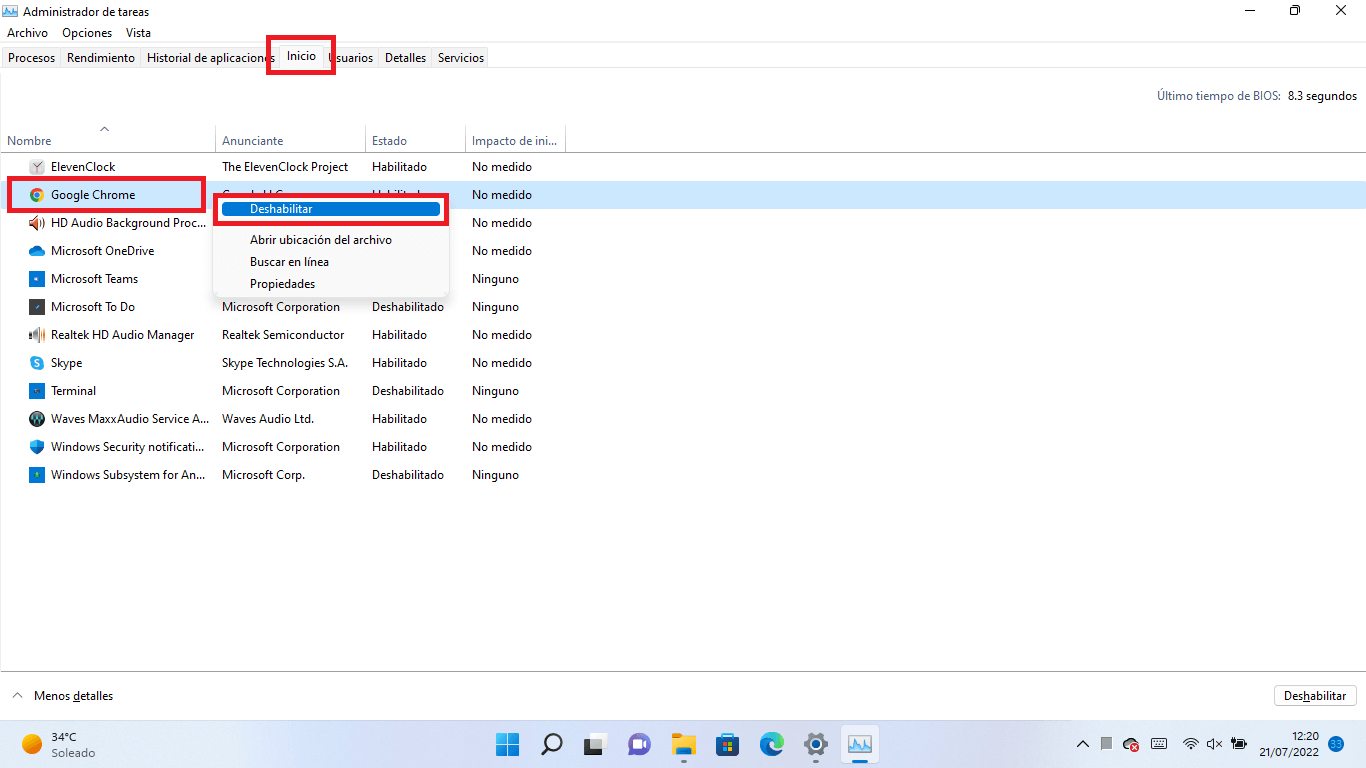Click the Microsoft OneDrive cloud icon
Viewport: 1366px width, 768px height.
pyautogui.click(x=37, y=251)
